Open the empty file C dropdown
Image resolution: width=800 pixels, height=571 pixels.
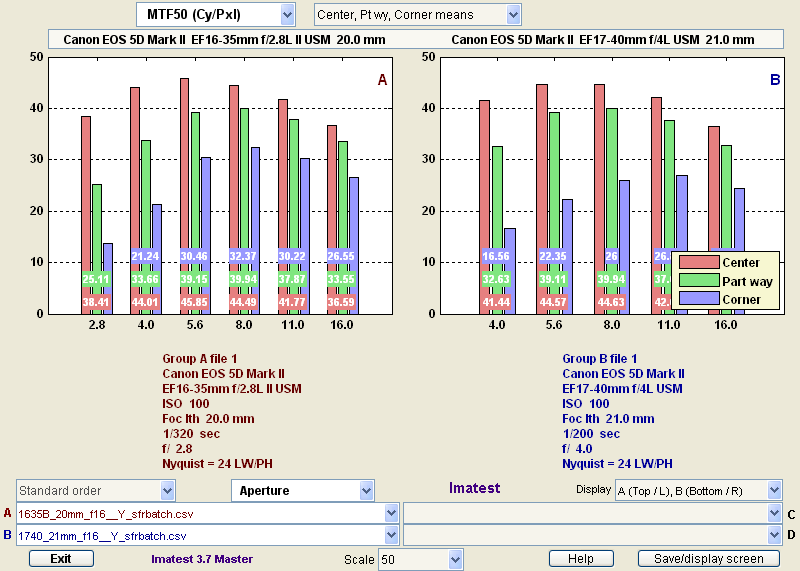592,514
